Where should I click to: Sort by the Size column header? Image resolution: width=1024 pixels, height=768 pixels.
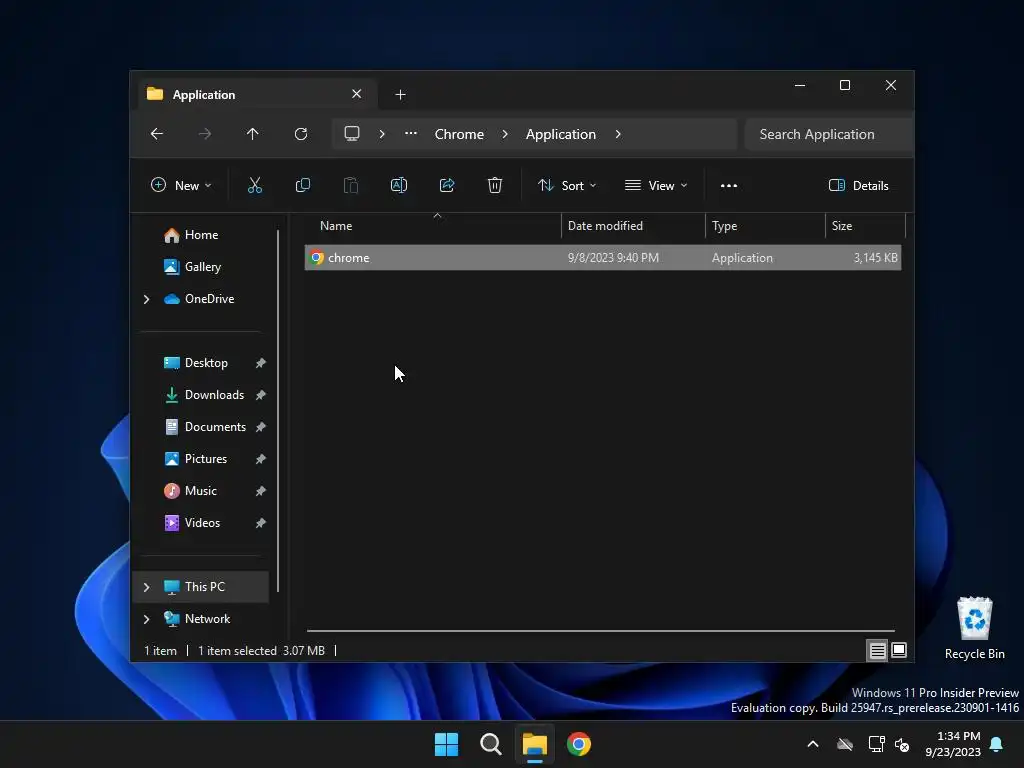[865, 226]
